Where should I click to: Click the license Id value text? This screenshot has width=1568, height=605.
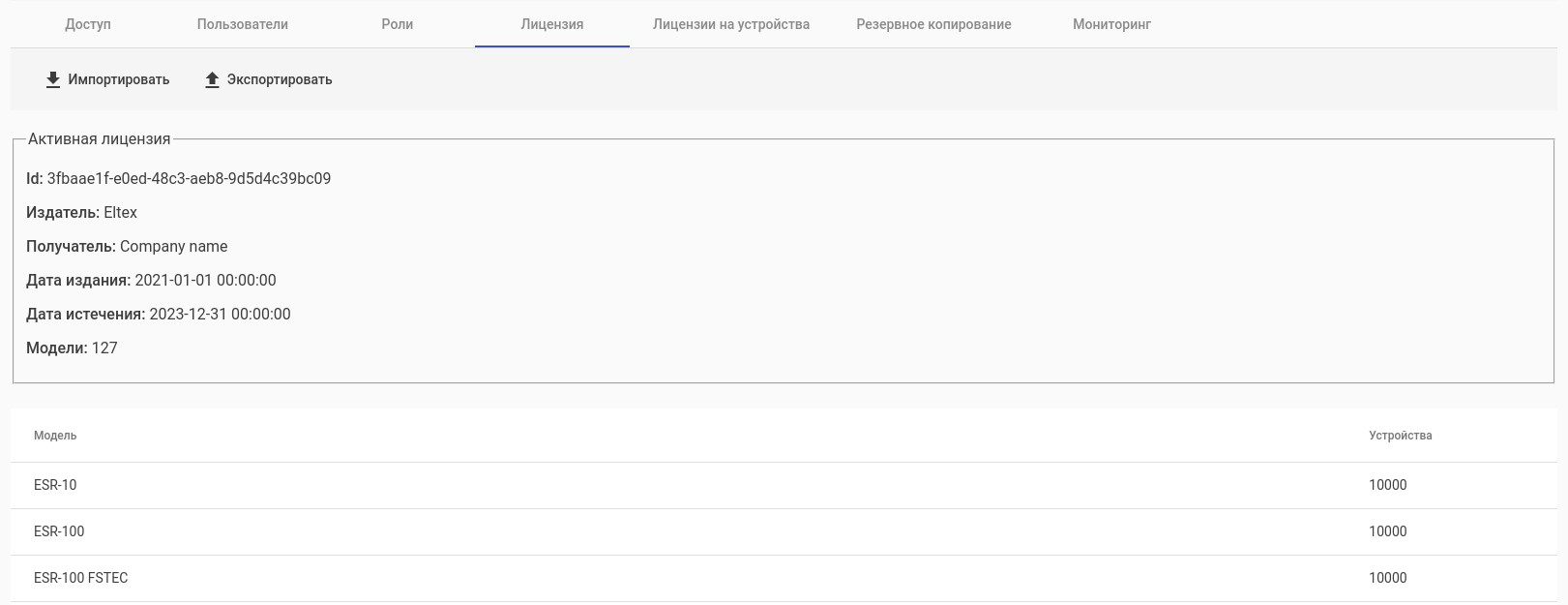click(x=189, y=178)
